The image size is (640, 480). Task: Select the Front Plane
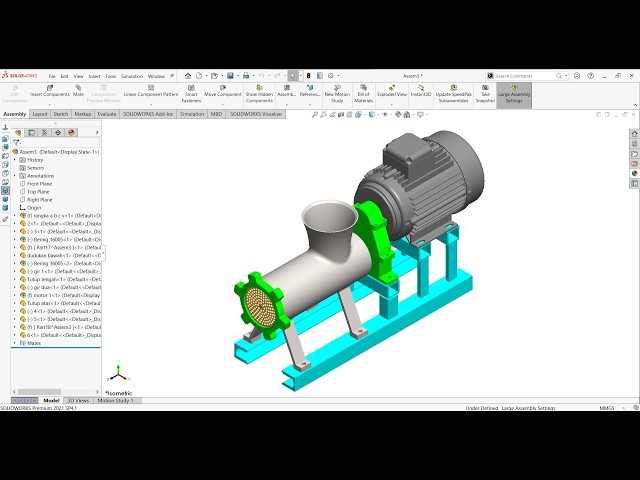pyautogui.click(x=39, y=184)
